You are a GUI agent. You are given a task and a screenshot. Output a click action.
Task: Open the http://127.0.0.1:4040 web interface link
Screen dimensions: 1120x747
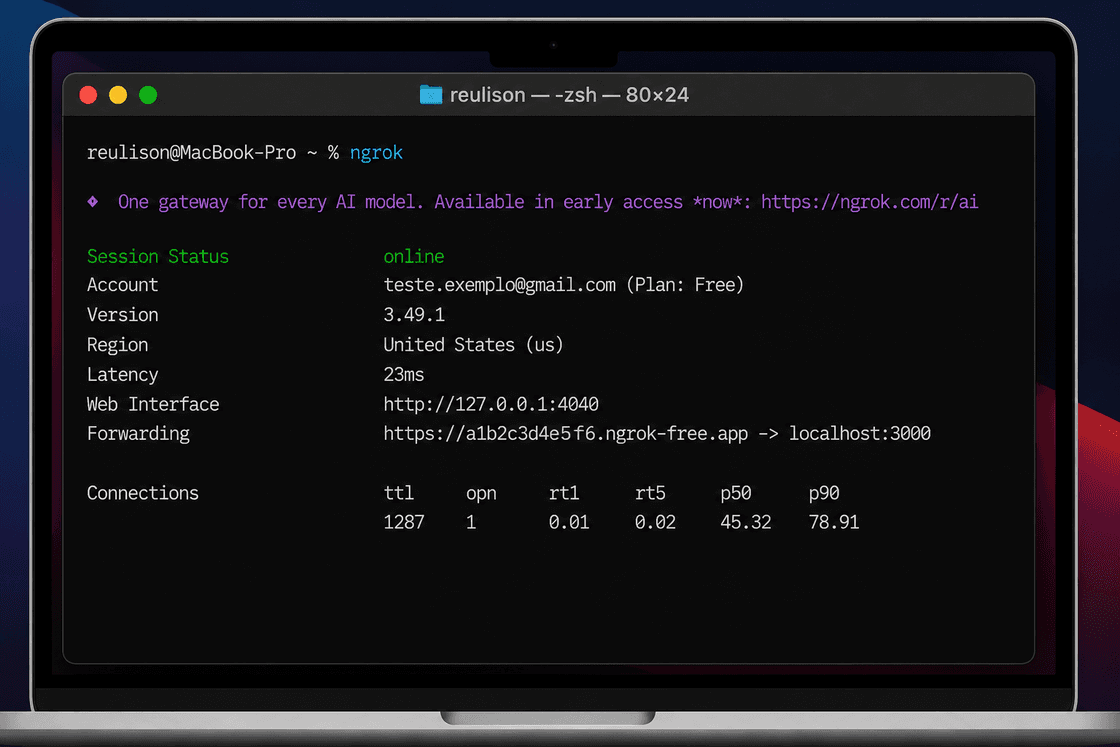pyautogui.click(x=491, y=404)
